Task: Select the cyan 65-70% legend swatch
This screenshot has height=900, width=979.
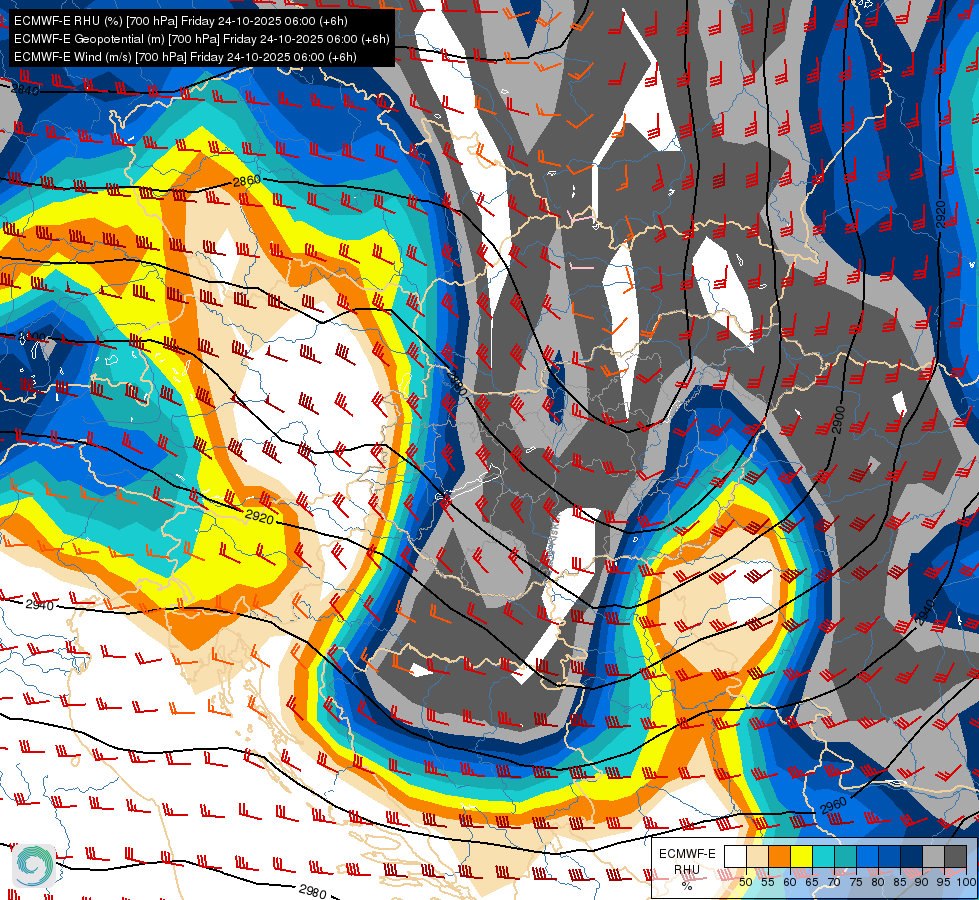Action: click(x=823, y=856)
